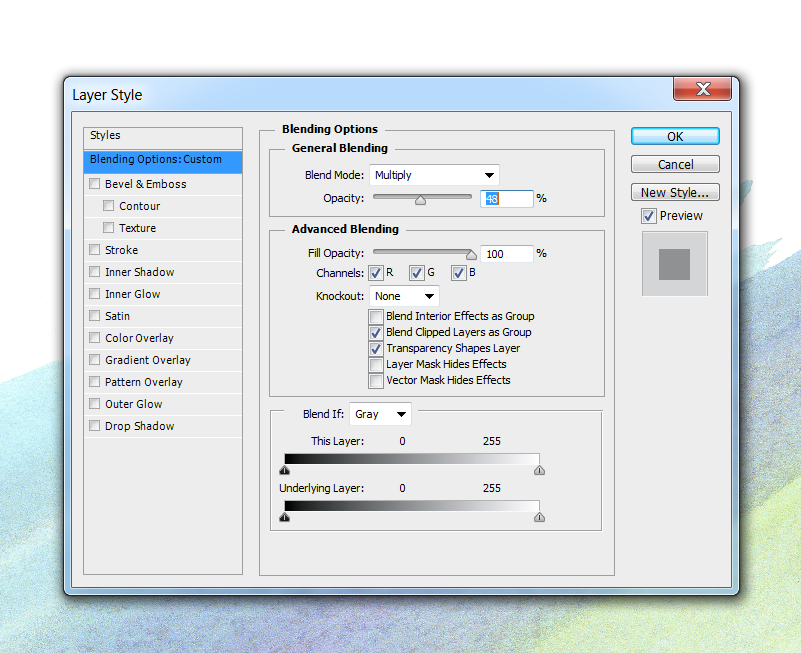This screenshot has height=653, width=801.
Task: Enable the Inner Shadow checkbox
Action: pos(95,271)
